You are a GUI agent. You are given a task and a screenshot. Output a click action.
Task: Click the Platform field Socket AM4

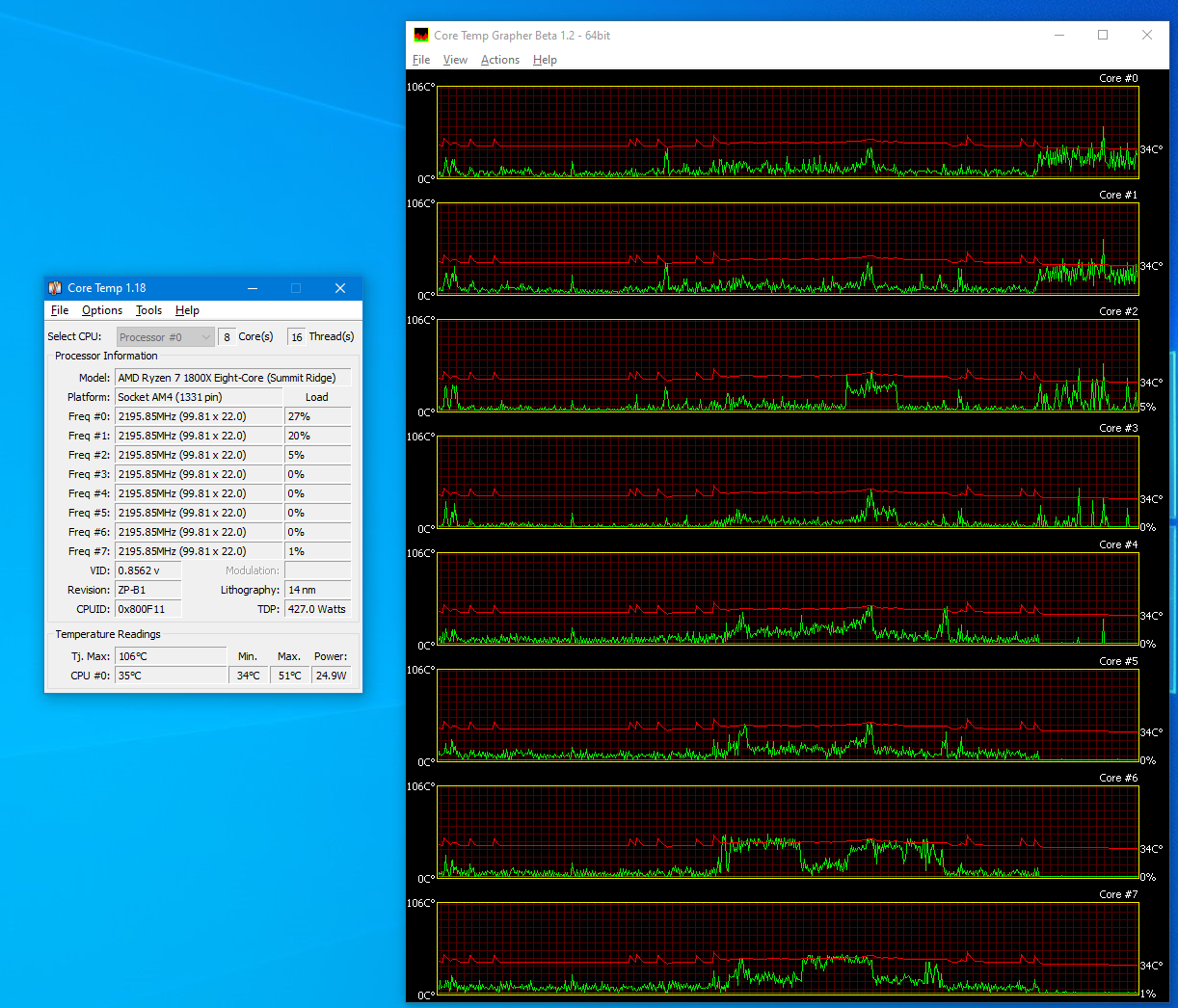[x=199, y=397]
